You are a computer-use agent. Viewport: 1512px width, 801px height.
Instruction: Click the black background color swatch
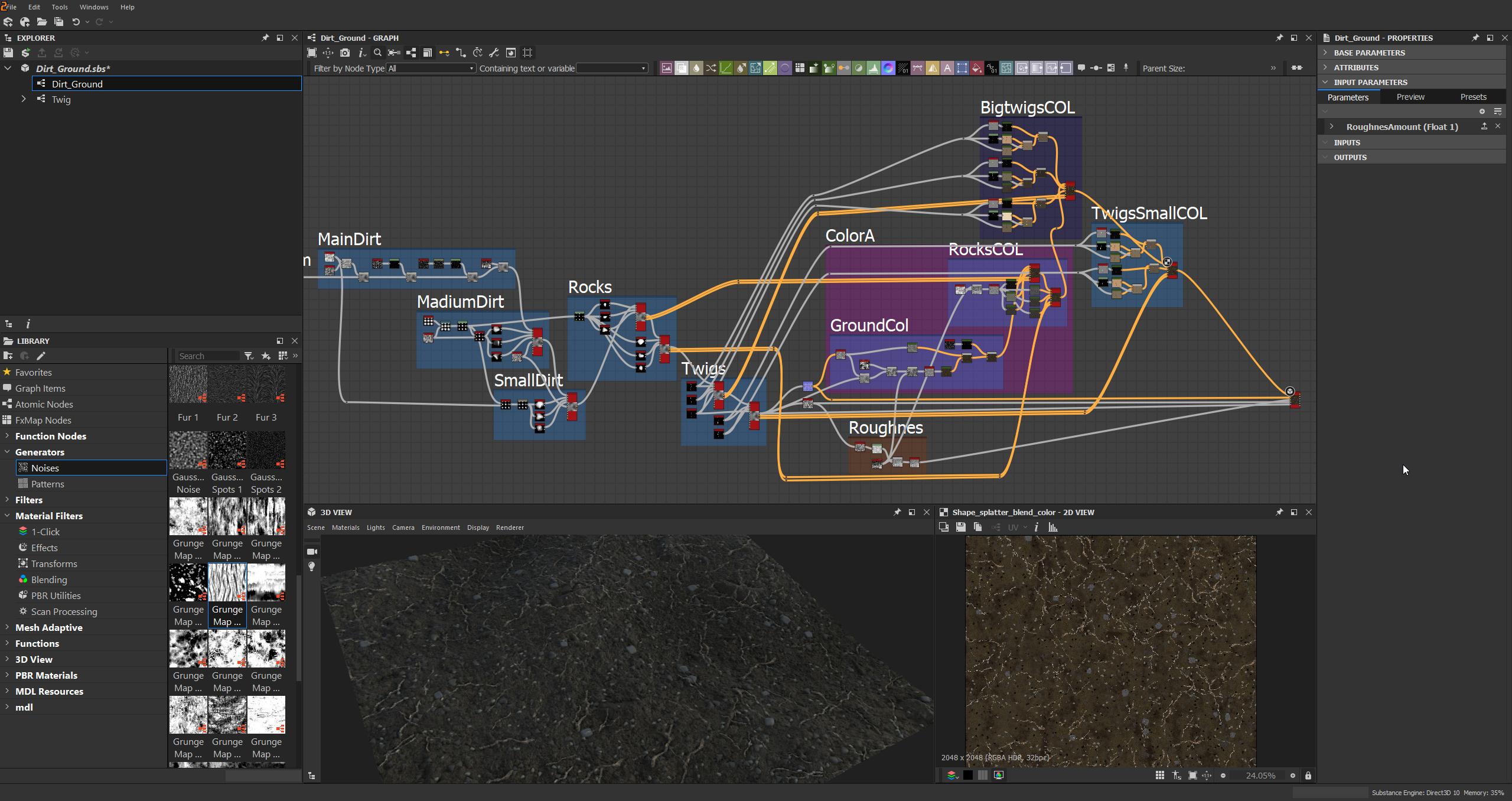967,776
